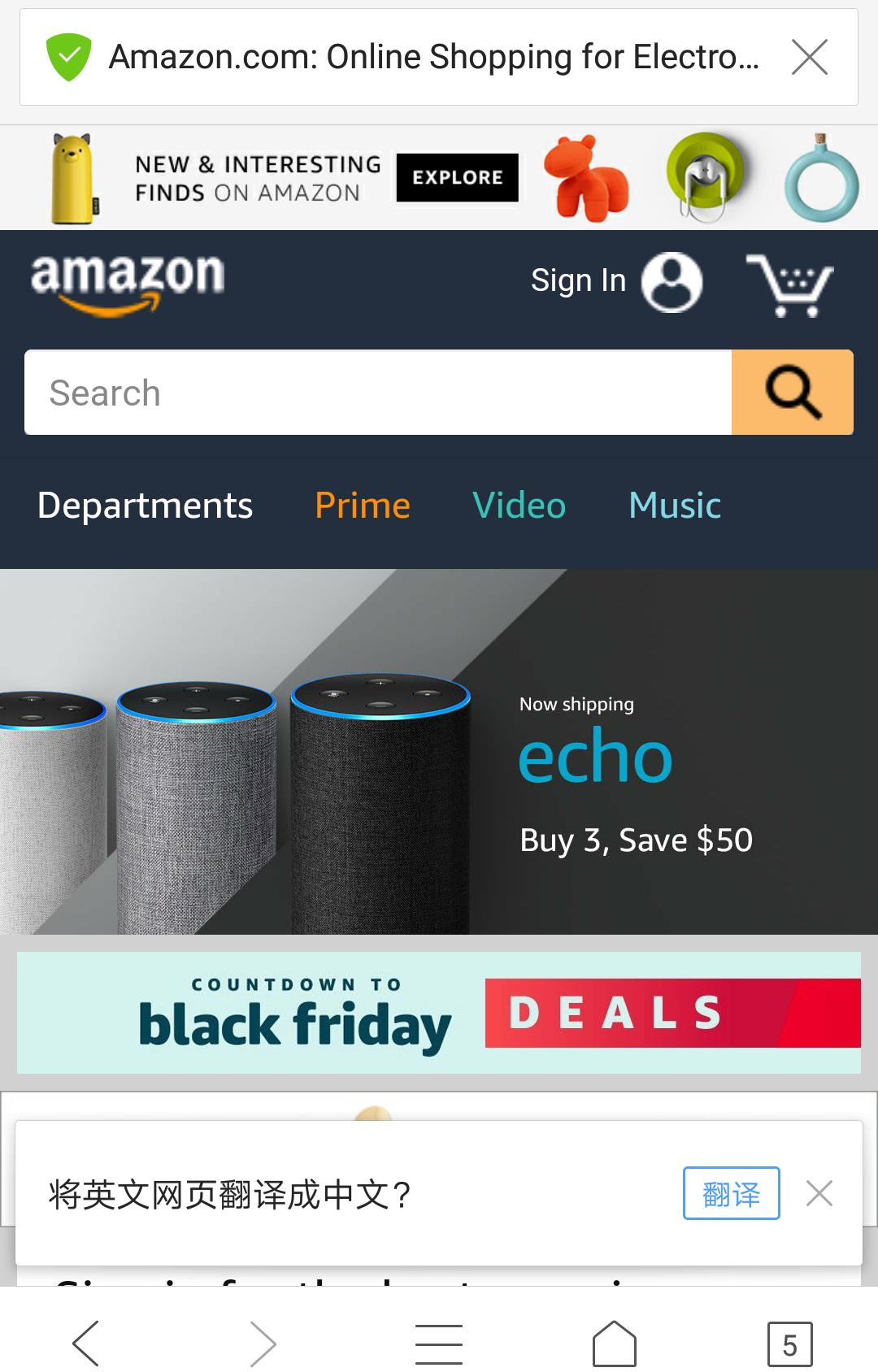Close the page title bar with X

tap(810, 57)
